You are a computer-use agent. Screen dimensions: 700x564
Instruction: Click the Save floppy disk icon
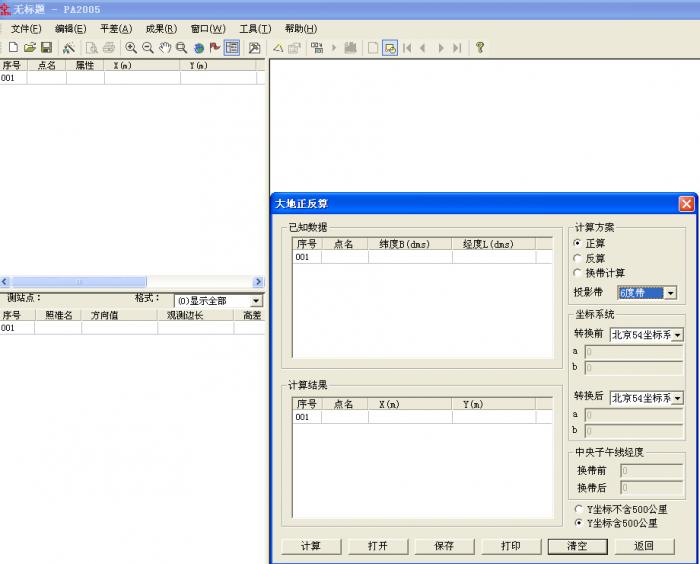[x=46, y=47]
